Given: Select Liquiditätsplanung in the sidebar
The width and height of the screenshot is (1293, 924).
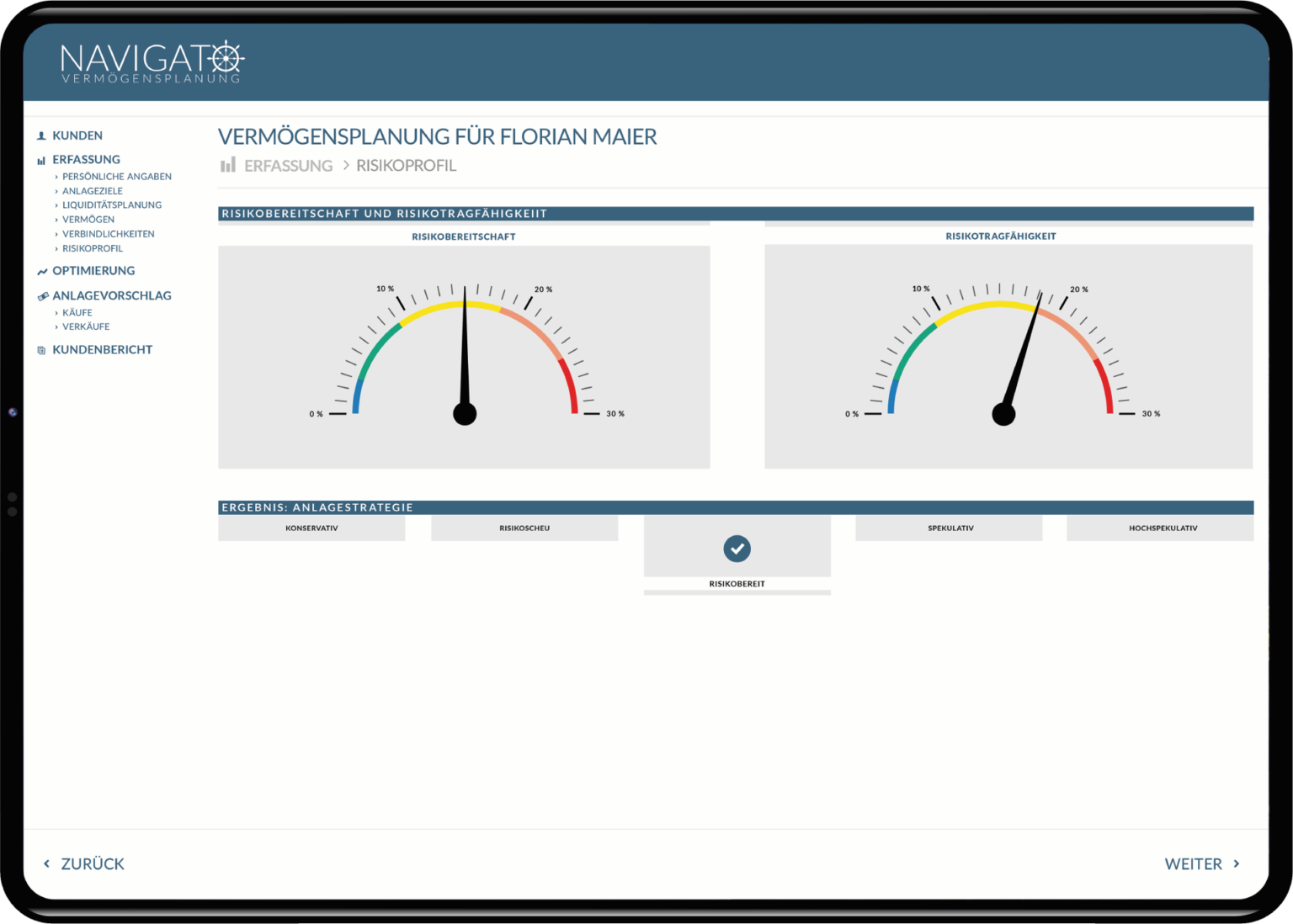Looking at the screenshot, I should coord(112,204).
